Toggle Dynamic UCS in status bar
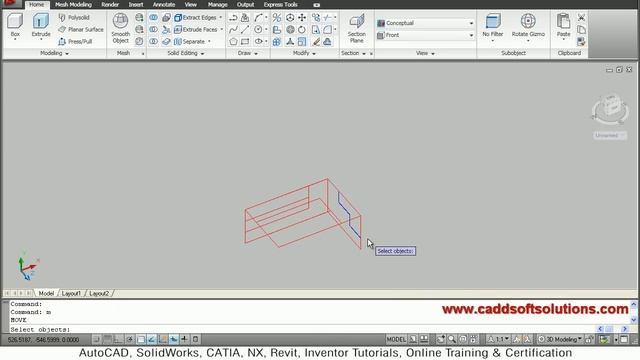 point(163,339)
